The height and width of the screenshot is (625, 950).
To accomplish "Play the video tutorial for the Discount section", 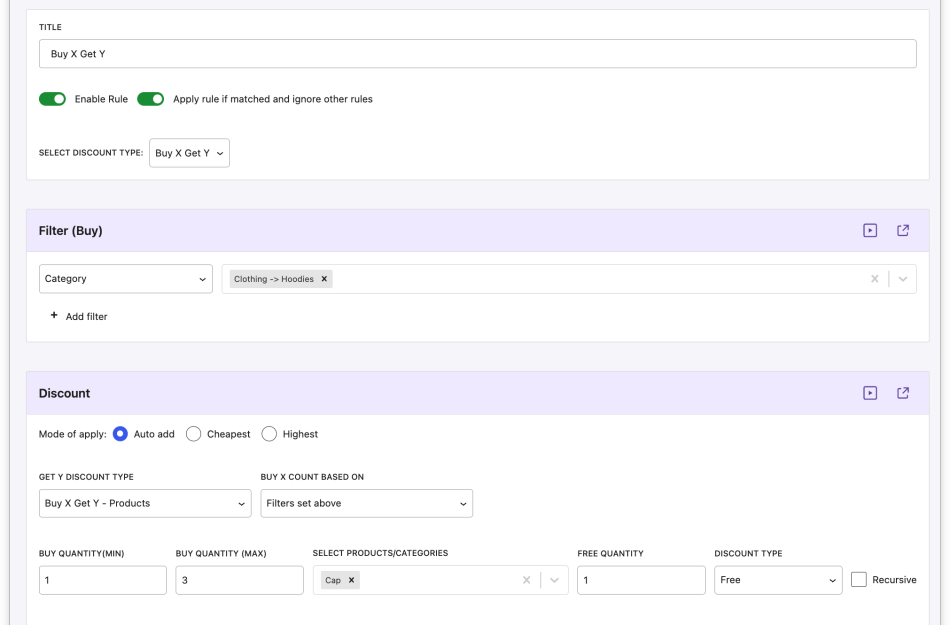I will [x=870, y=392].
